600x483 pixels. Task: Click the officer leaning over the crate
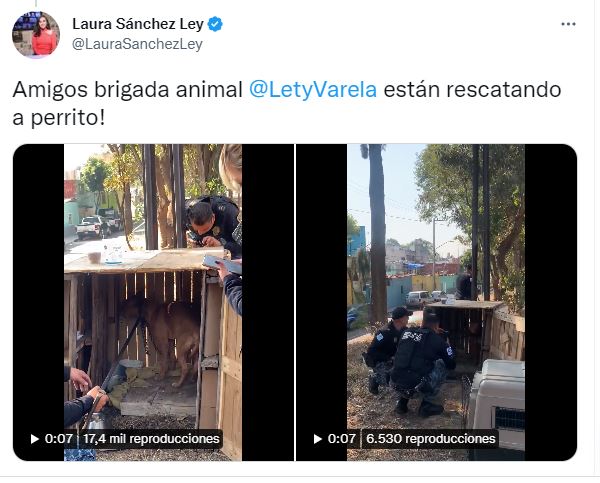tap(215, 226)
